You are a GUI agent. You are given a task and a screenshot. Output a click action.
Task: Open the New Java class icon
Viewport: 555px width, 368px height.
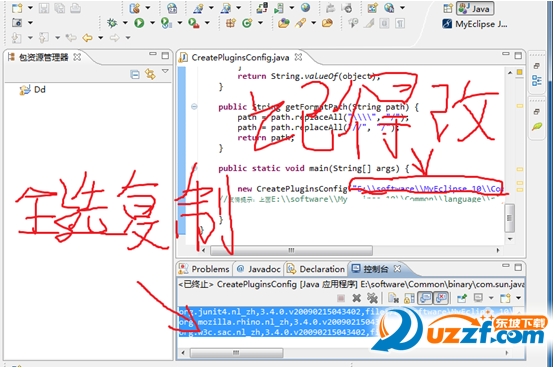point(247,23)
